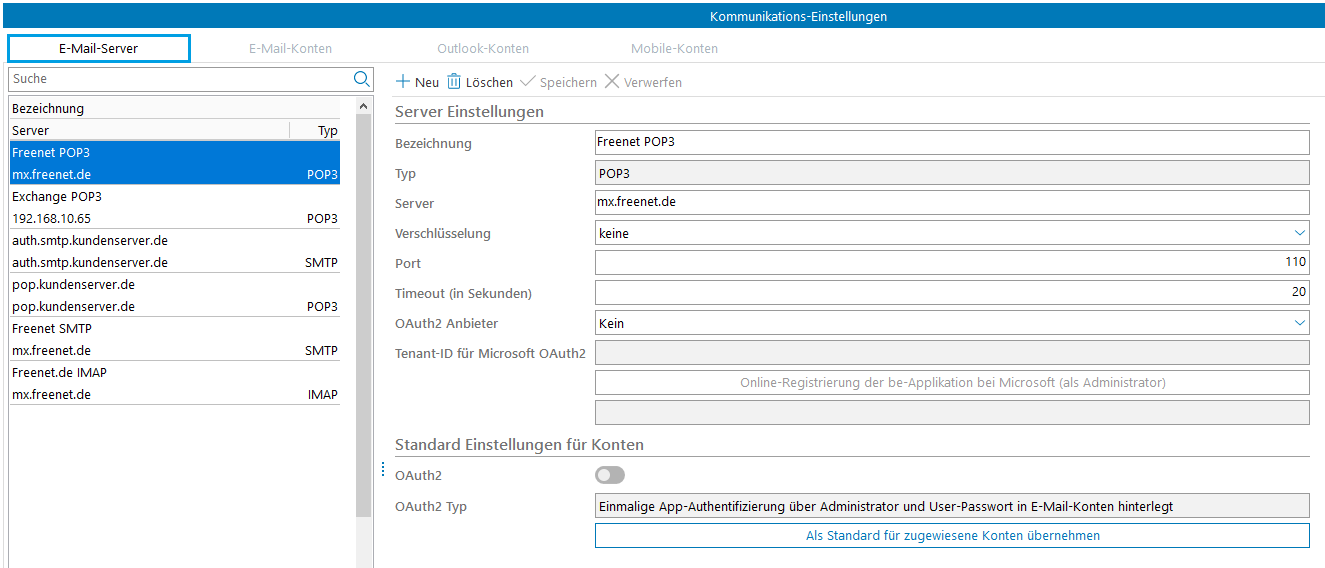Screen dimensions: 1325x568
Task: Select the Freenet SMTP server entry
Action: [174, 339]
